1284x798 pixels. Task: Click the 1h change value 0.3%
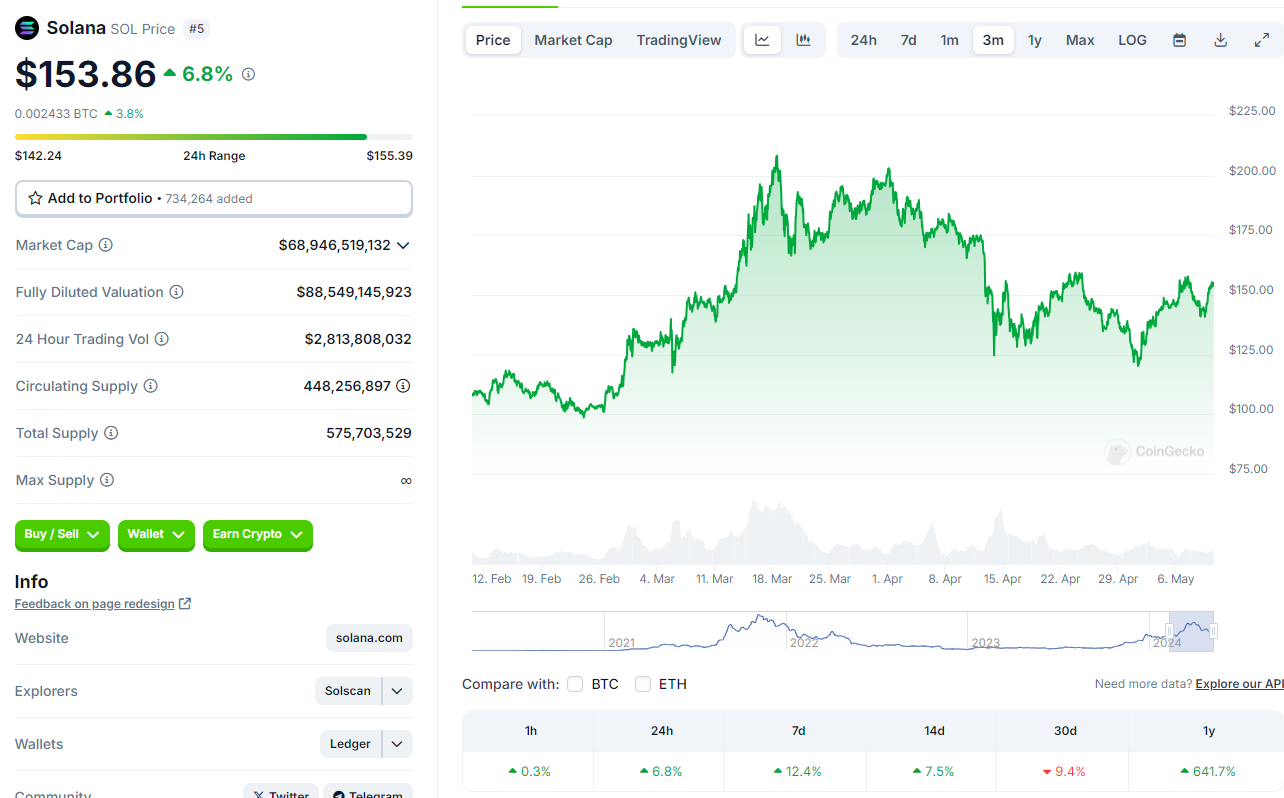pos(529,771)
